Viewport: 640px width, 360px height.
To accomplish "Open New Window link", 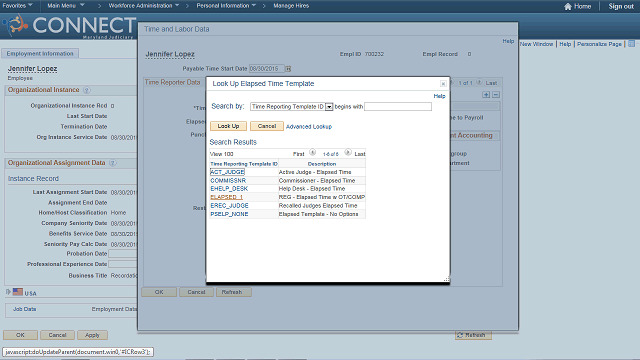I will point(536,44).
